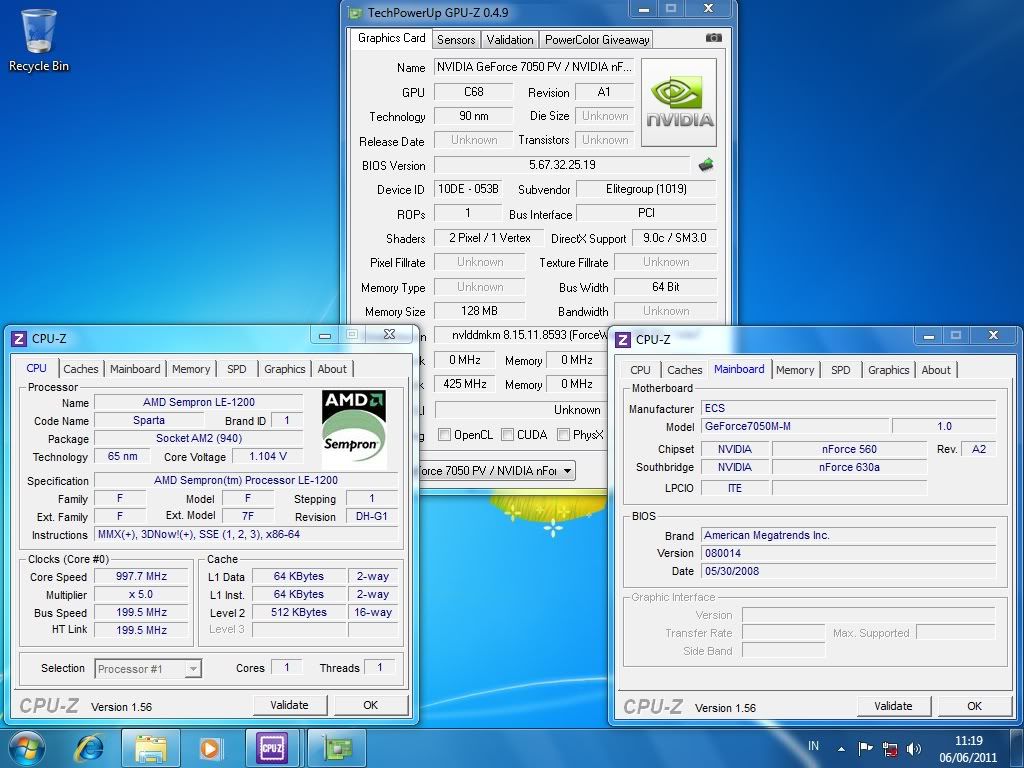This screenshot has width=1024, height=768.
Task: Select the Graphics Card tab in GPU-Z
Action: (x=392, y=38)
